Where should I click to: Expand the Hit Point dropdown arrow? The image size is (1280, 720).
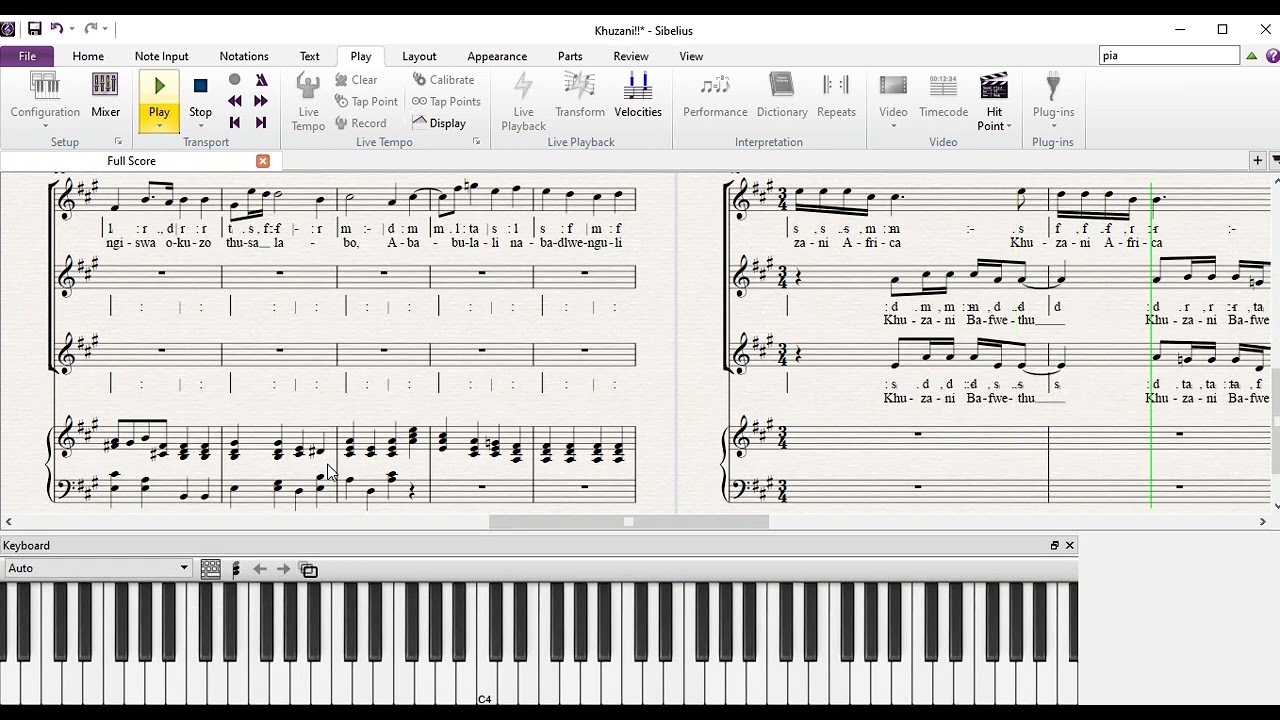coord(1009,127)
